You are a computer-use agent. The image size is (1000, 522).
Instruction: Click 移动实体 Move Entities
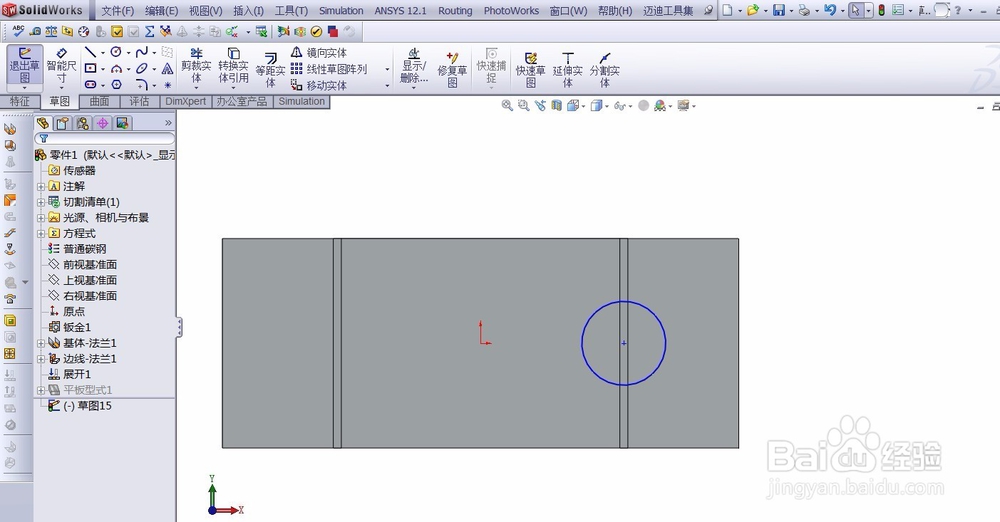(319, 85)
